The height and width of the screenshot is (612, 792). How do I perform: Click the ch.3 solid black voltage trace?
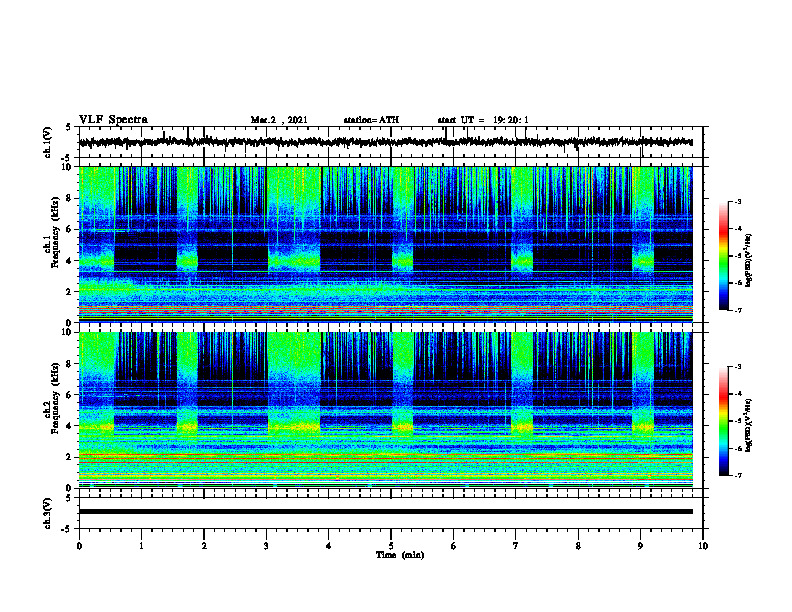pyautogui.click(x=385, y=512)
